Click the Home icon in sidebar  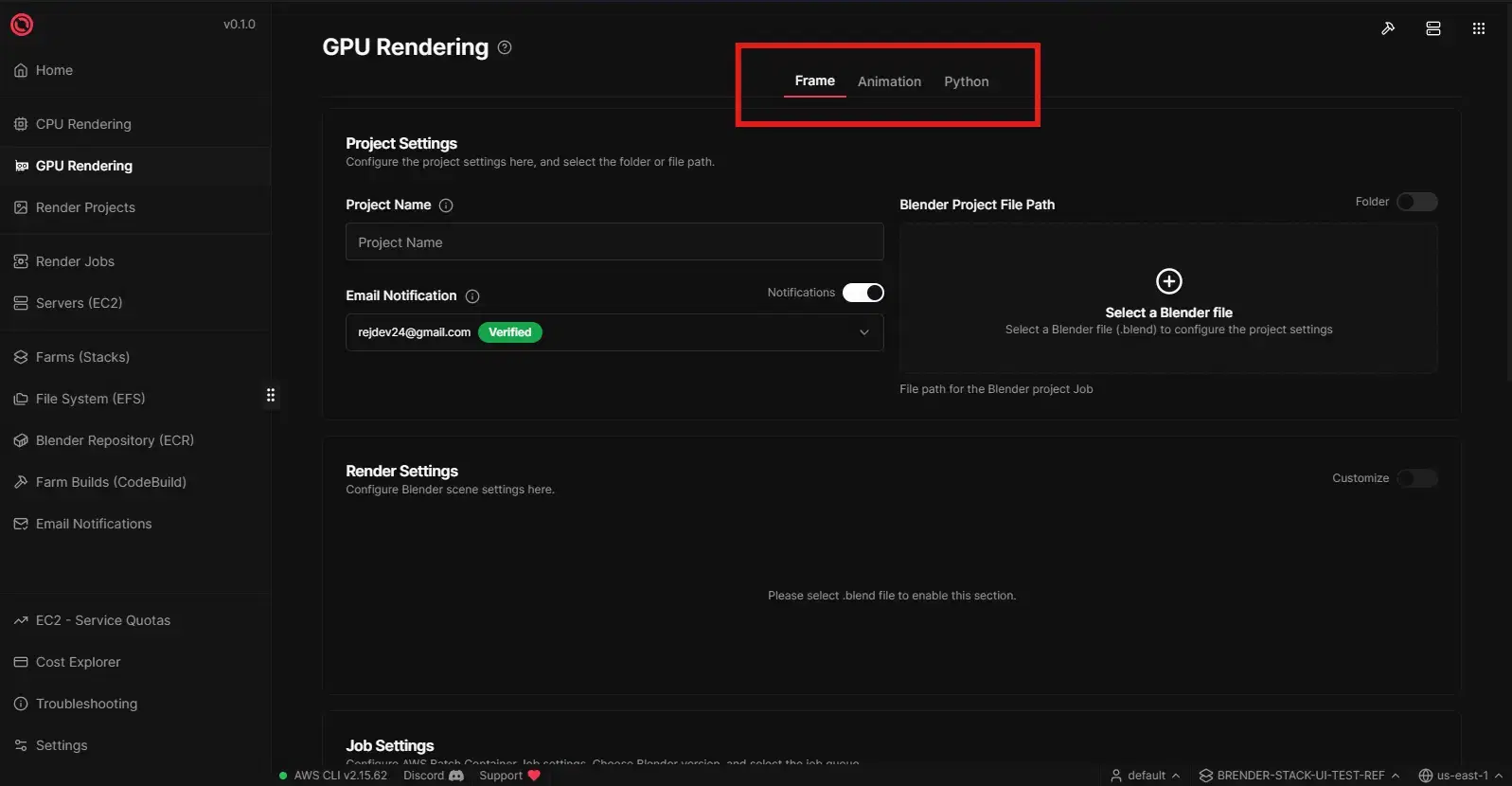click(x=21, y=70)
